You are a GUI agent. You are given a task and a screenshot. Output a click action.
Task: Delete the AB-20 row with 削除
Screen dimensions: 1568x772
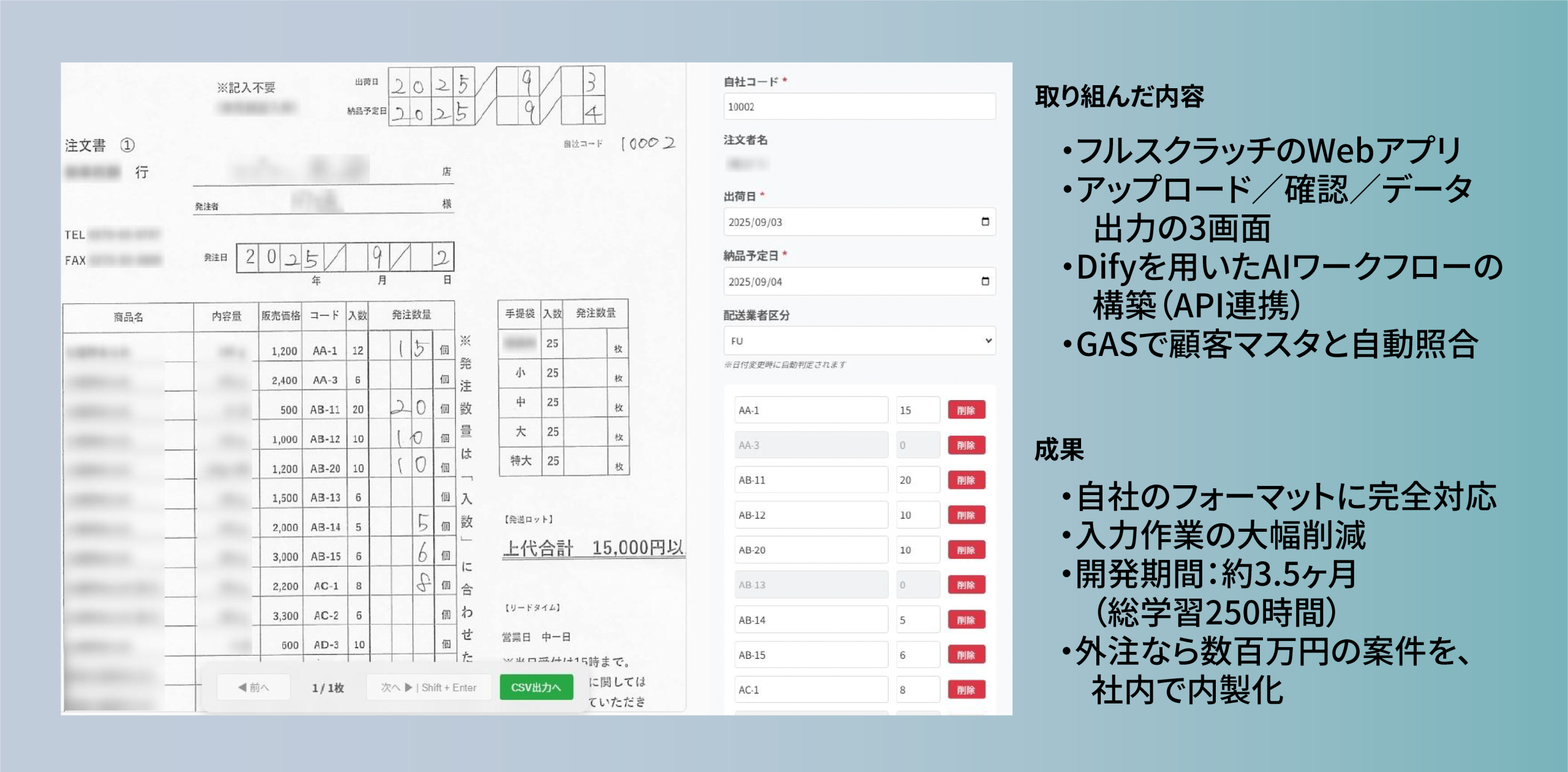pyautogui.click(x=966, y=550)
